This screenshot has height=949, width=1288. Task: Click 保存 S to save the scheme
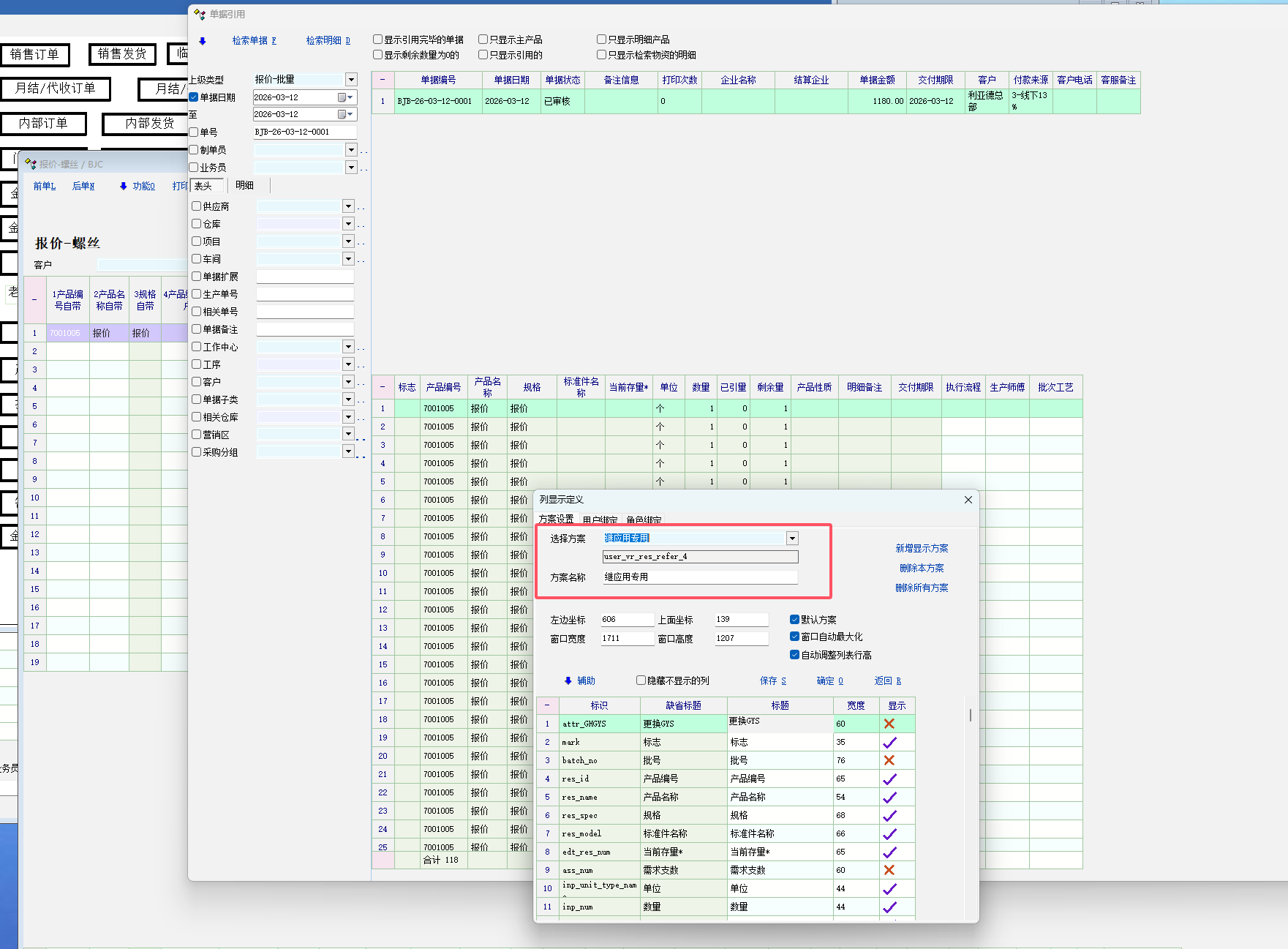(772, 680)
